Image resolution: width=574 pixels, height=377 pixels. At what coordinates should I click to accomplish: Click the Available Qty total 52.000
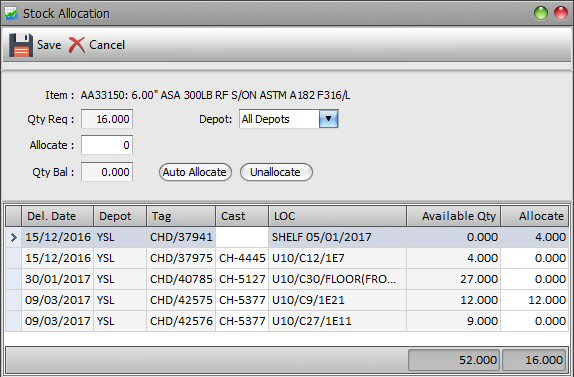pyautogui.click(x=454, y=360)
